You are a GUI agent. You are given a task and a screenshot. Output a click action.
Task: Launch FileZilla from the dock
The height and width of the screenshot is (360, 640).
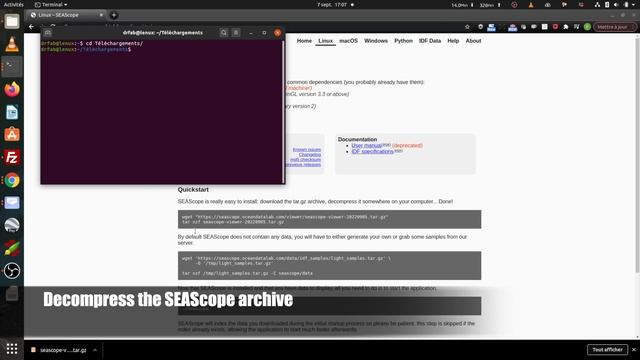[x=12, y=157]
